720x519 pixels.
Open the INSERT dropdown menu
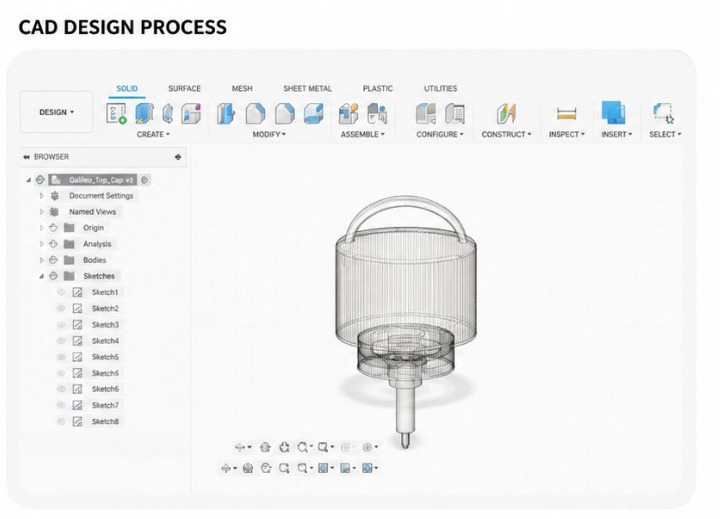(617, 135)
